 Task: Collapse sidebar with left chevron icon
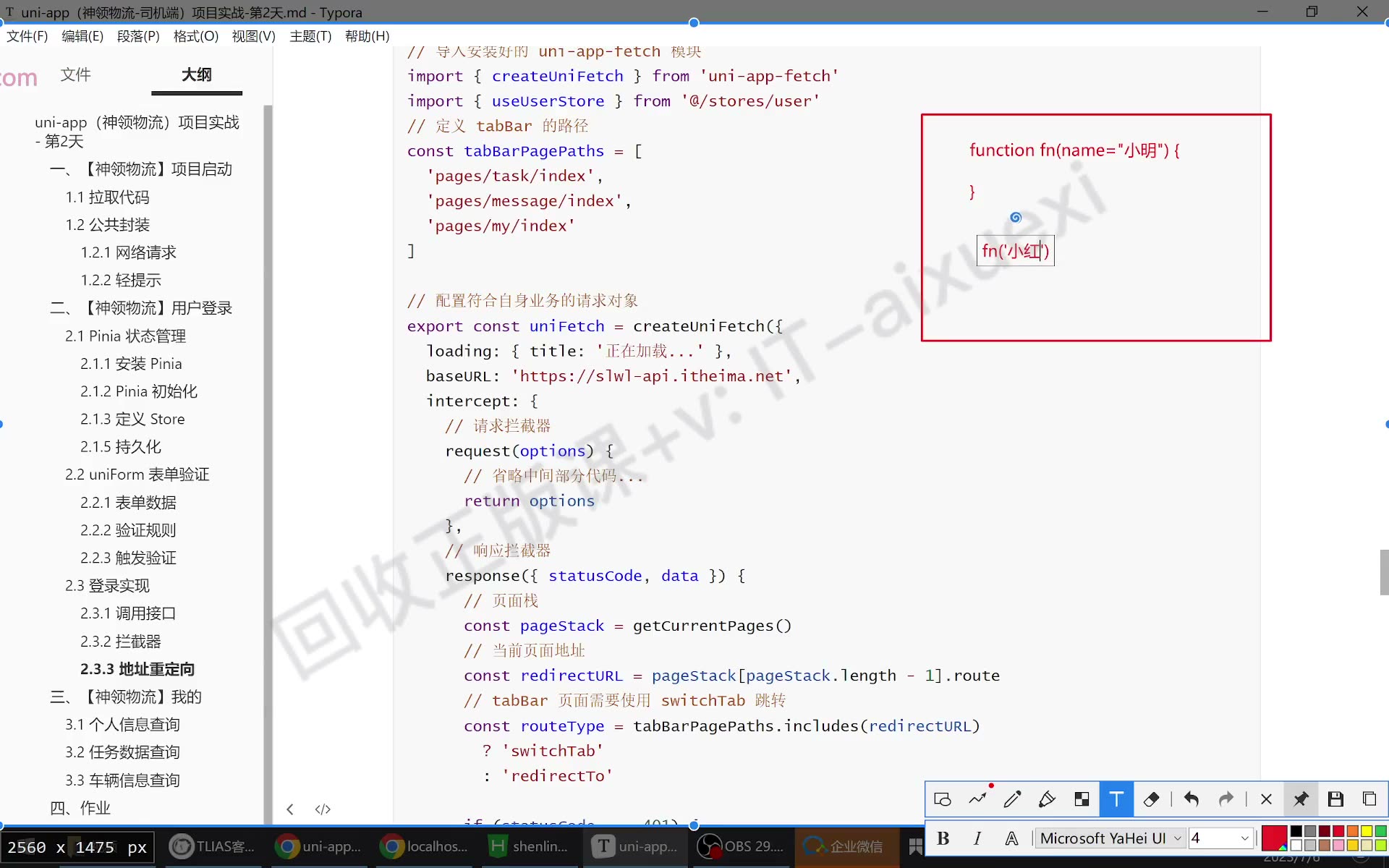[290, 809]
